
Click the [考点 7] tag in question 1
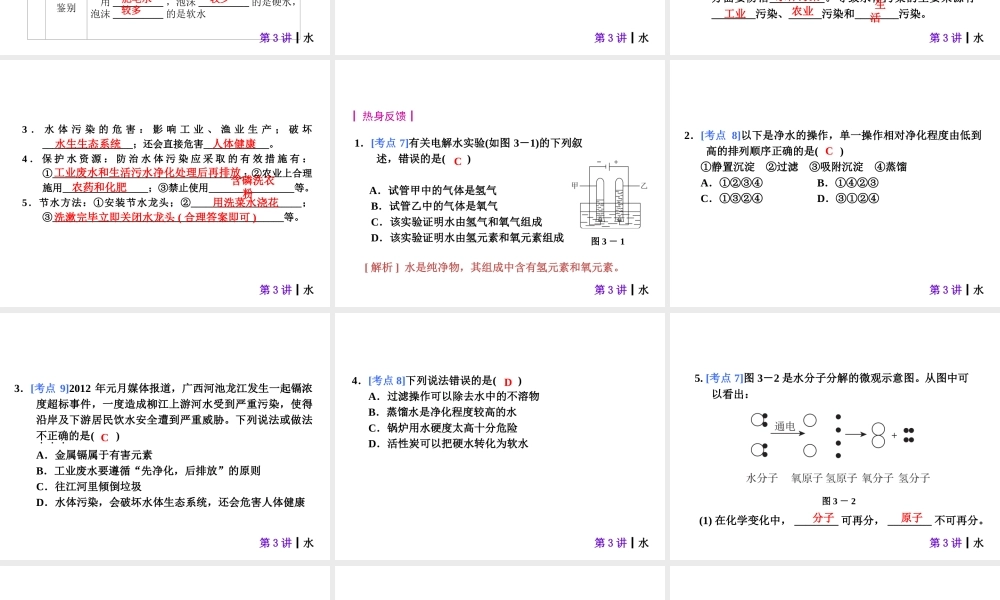(389, 143)
